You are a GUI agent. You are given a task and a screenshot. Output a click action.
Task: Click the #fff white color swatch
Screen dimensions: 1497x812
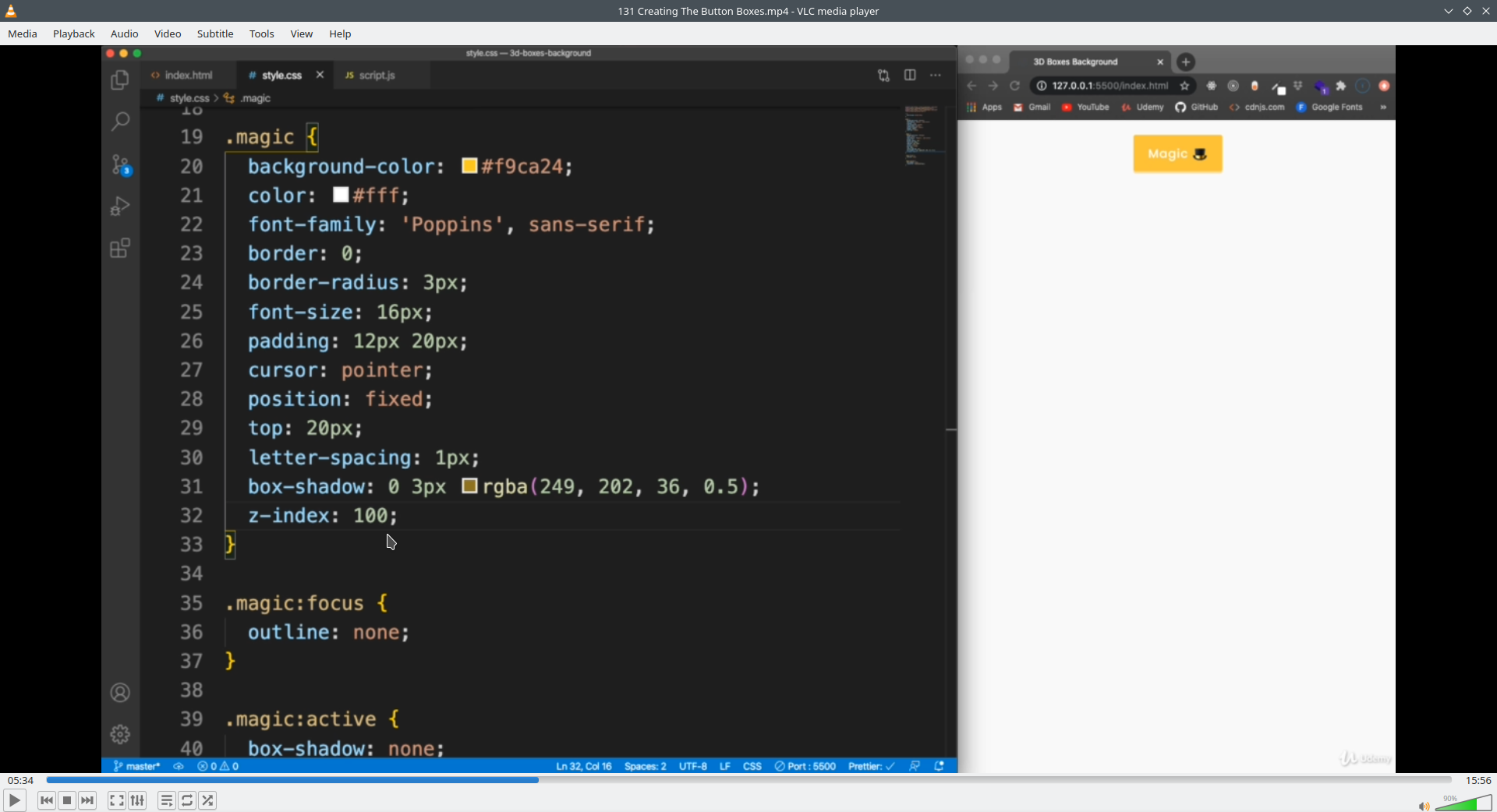pyautogui.click(x=341, y=195)
